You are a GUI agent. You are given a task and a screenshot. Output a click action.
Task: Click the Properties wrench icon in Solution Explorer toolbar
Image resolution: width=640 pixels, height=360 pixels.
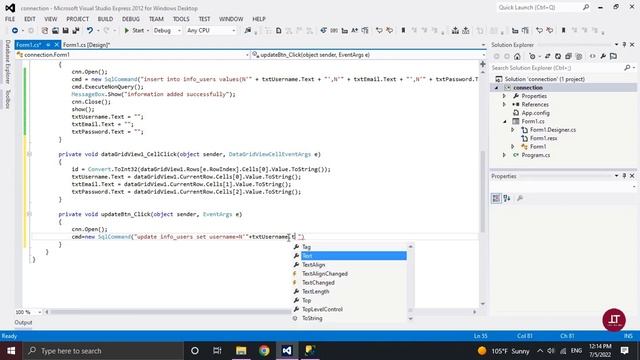603,56
